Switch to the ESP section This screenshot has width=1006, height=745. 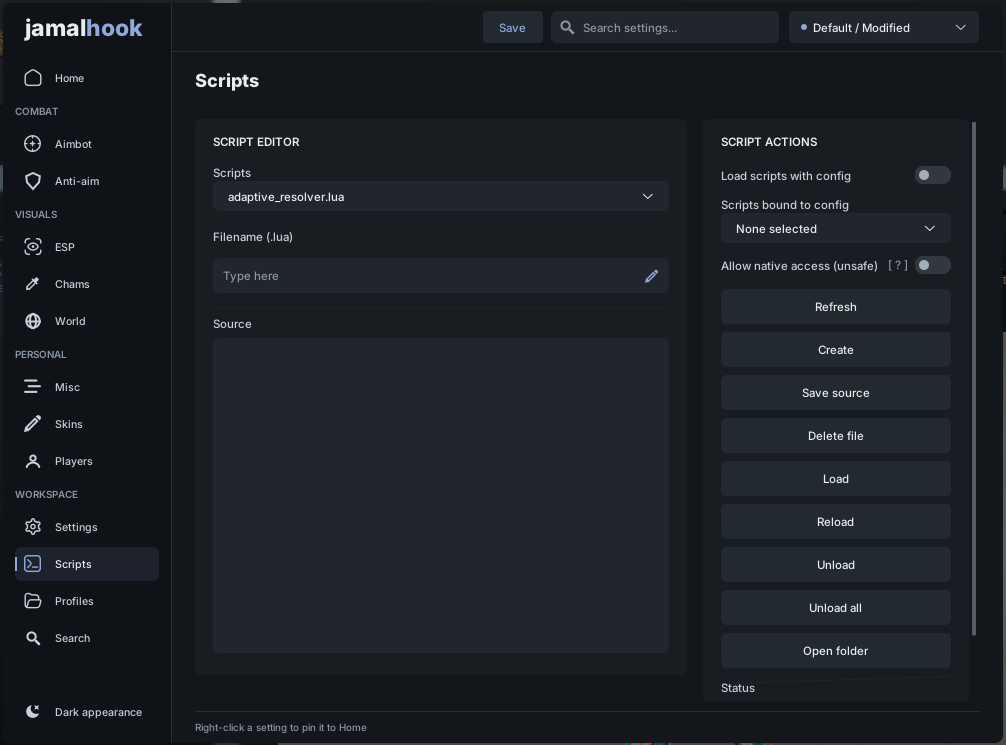click(87, 246)
